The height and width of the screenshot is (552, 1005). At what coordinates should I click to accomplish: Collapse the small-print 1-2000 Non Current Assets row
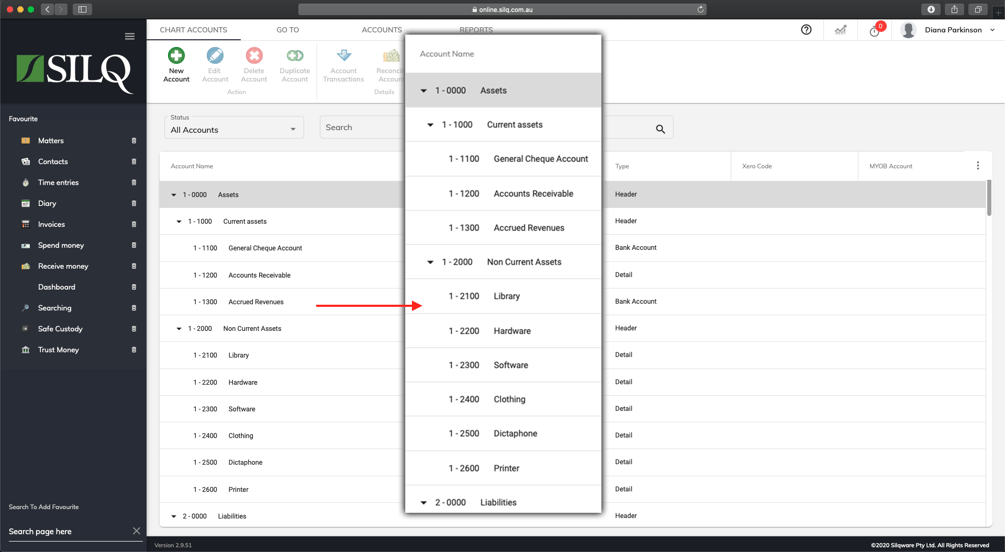(x=179, y=329)
